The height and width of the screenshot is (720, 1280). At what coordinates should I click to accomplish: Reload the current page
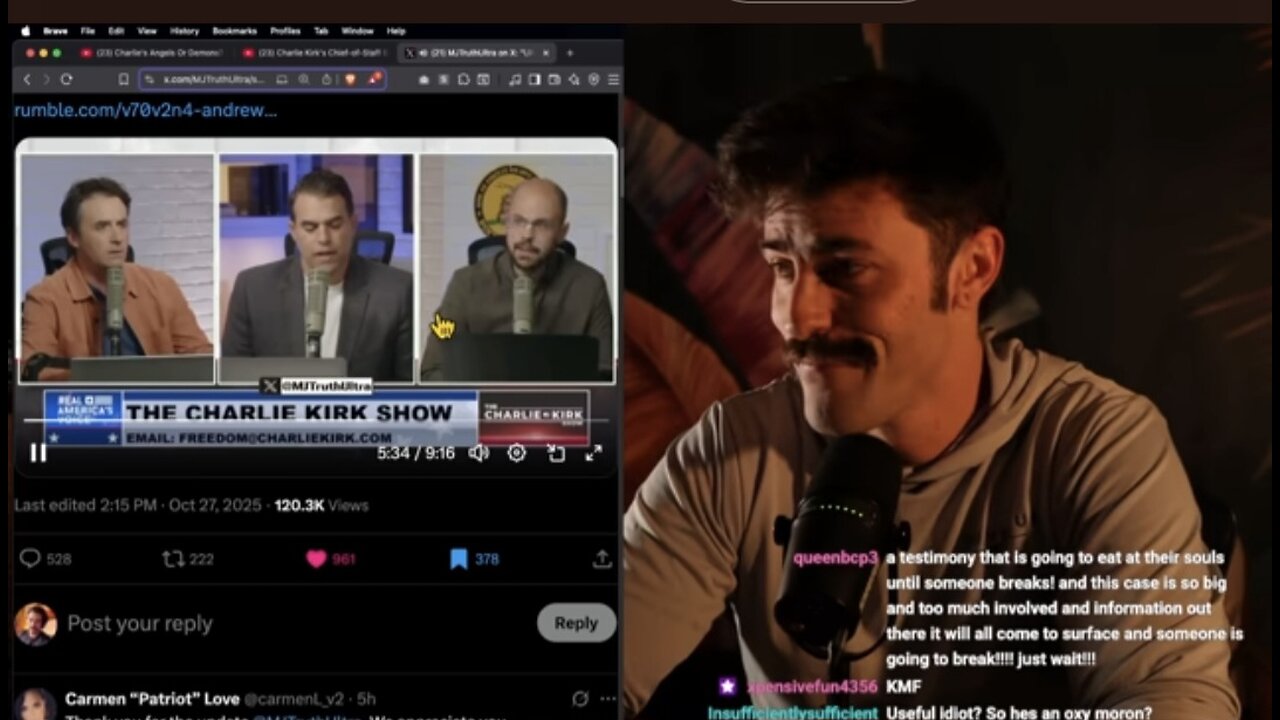pyautogui.click(x=66, y=79)
